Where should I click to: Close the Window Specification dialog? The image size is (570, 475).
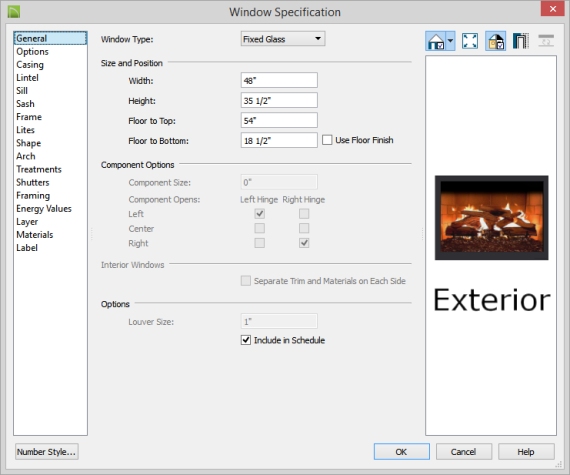point(553,9)
